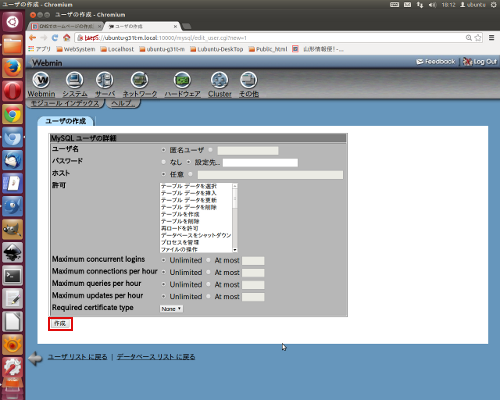Viewport: 500px width, 400px height.
Task: Follow the ユーザリストに戻る link
Action: [77, 357]
